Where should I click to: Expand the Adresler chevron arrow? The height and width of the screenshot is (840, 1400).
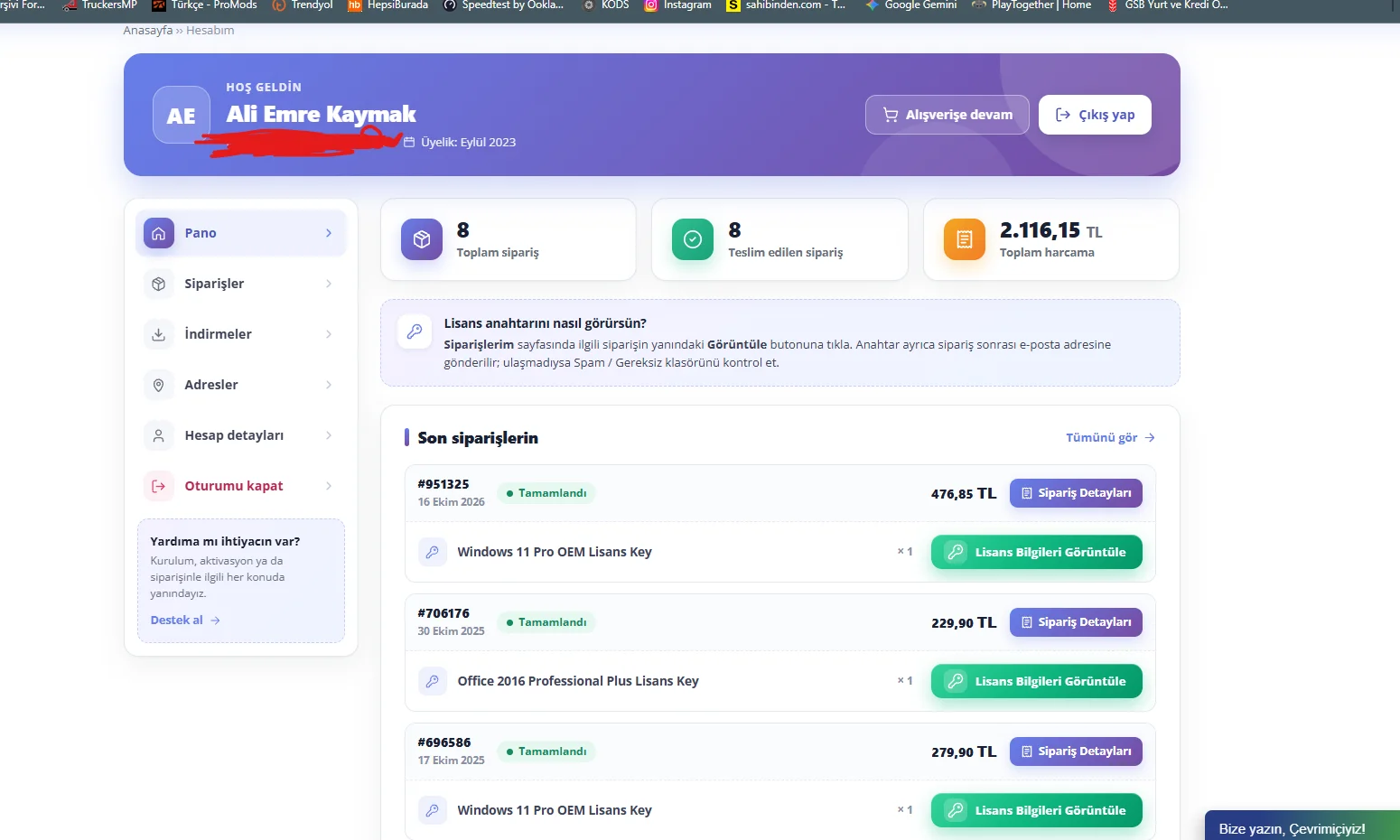click(x=329, y=385)
